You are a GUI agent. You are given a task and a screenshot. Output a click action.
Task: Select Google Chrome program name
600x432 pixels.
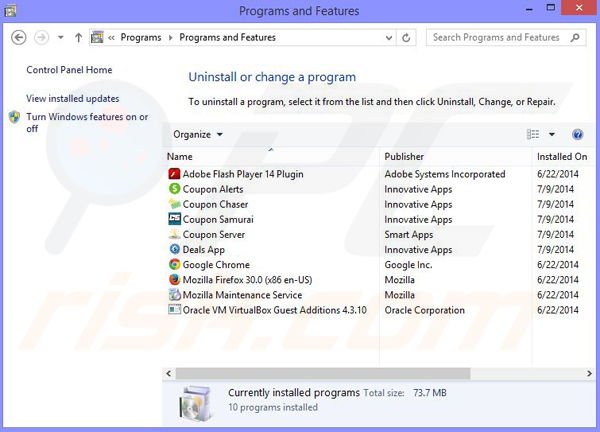pyautogui.click(x=216, y=265)
